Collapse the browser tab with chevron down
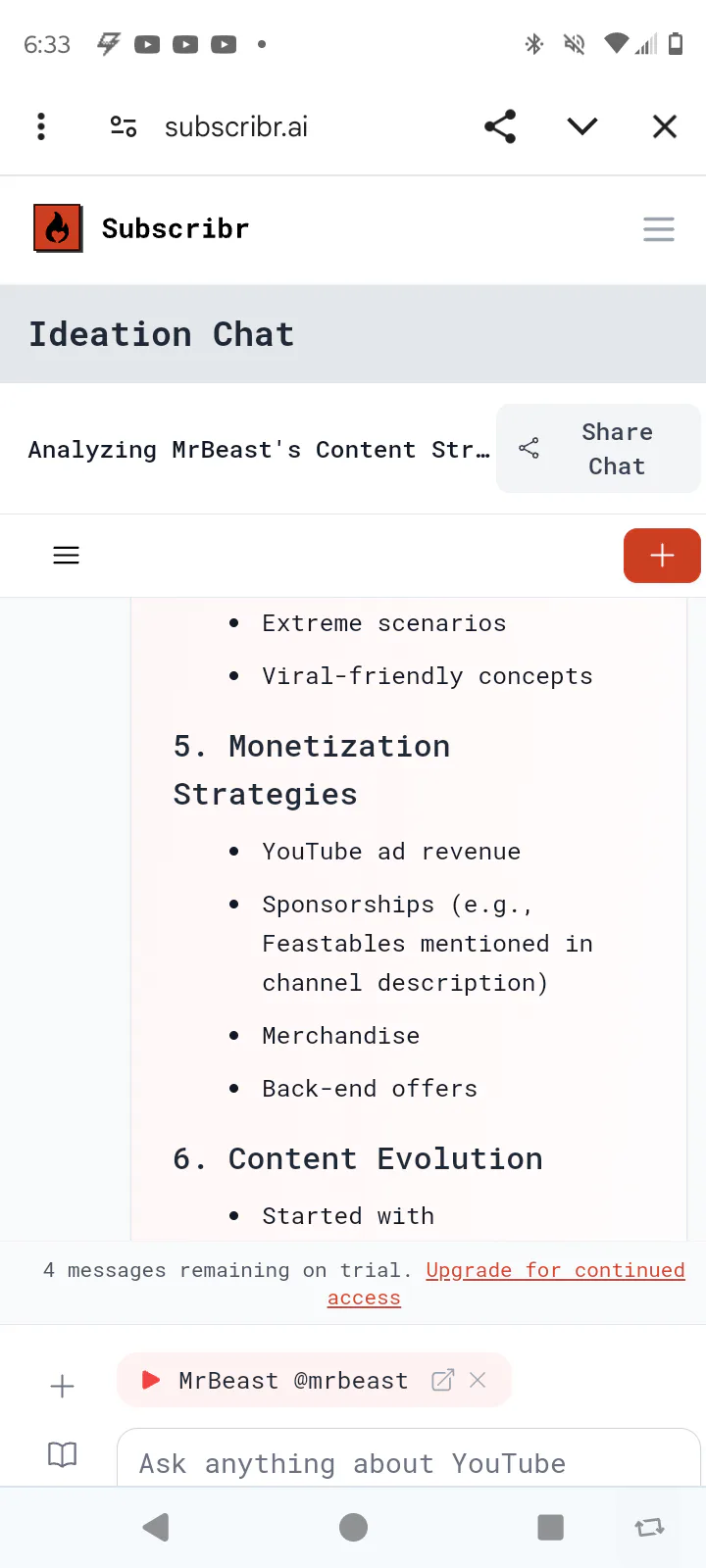Screen dimensions: 706x1568 (x=582, y=126)
